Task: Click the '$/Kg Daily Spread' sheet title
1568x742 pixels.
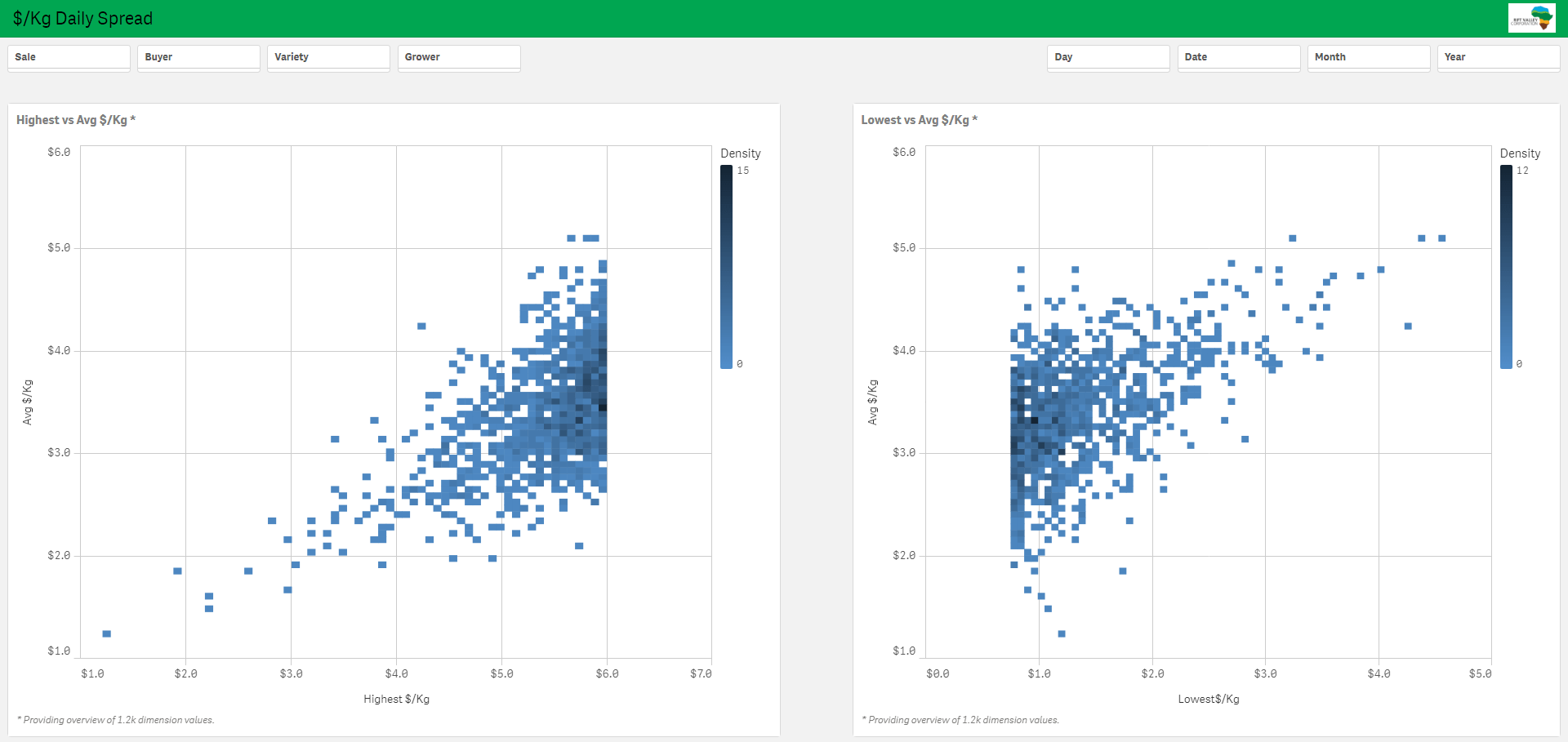Action: point(82,18)
